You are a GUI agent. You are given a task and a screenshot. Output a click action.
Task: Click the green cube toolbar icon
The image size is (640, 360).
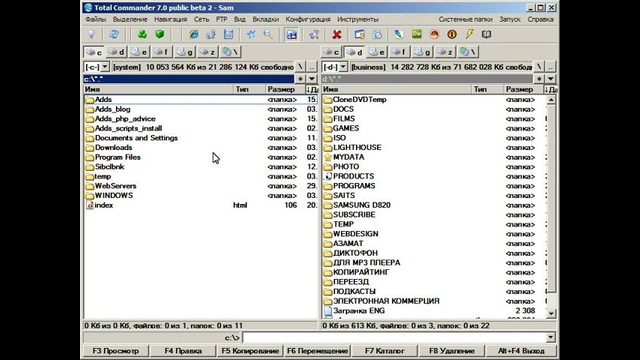tap(160, 34)
